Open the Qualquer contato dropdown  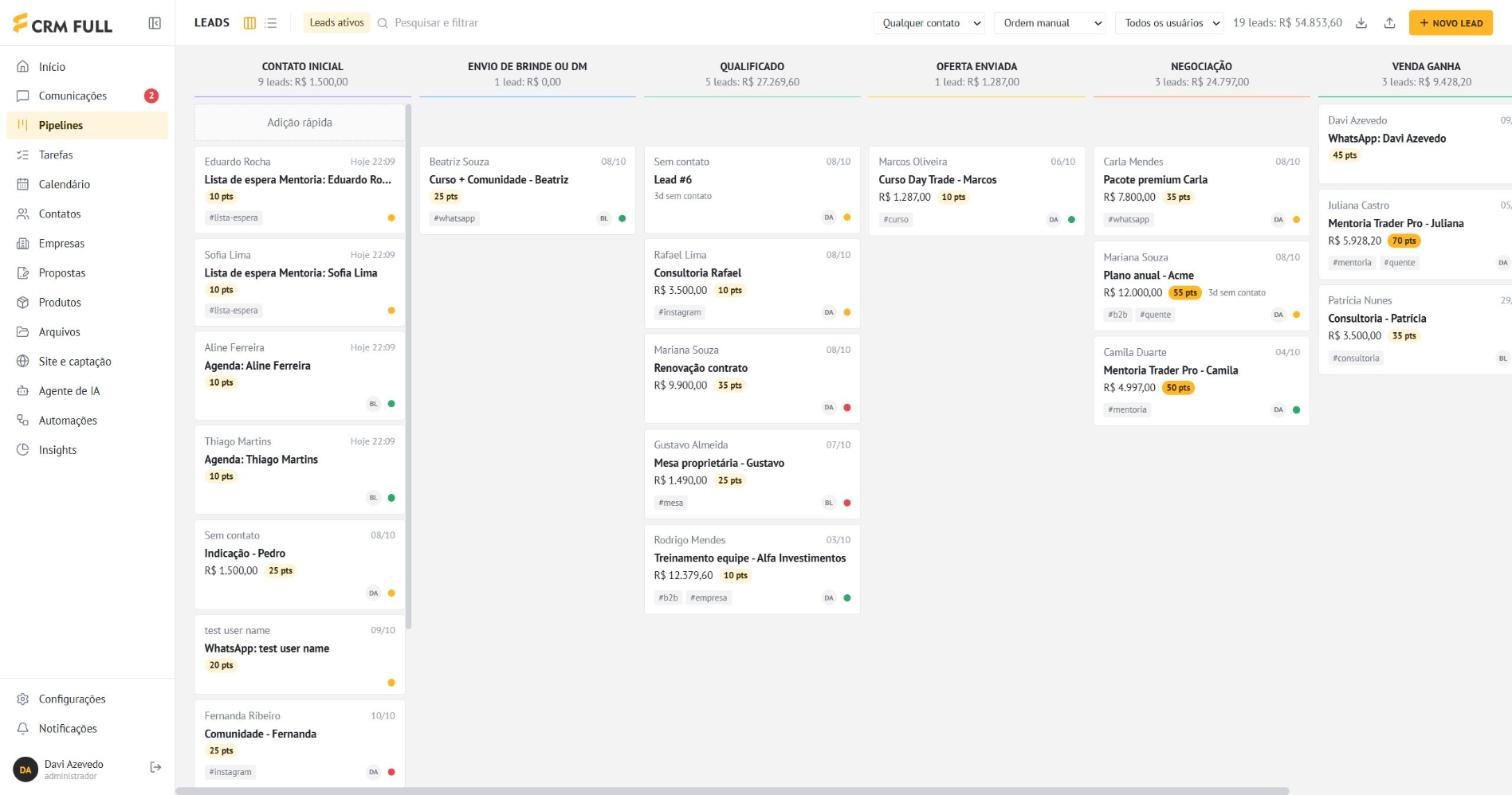pos(930,23)
